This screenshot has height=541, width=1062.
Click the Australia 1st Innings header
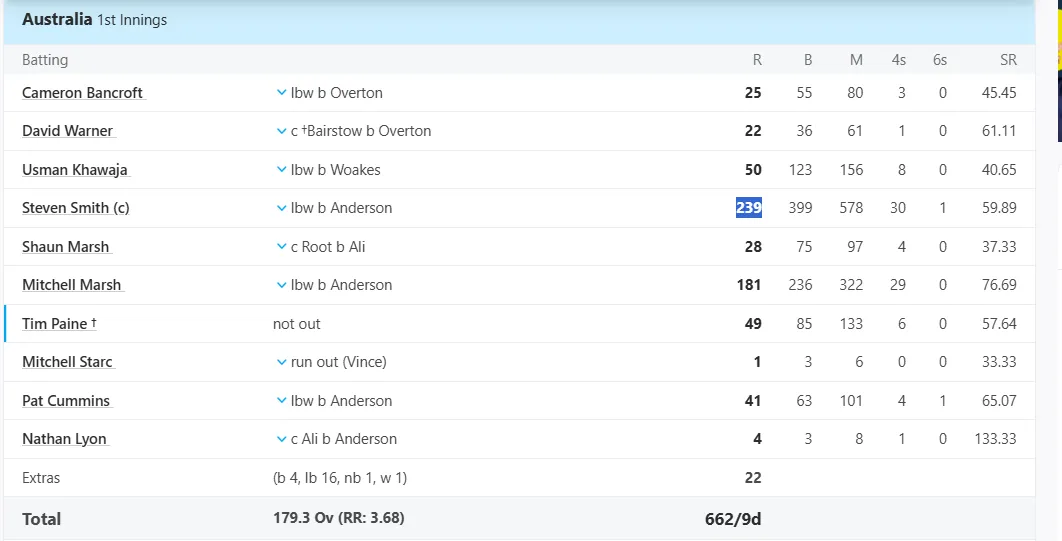coord(94,20)
